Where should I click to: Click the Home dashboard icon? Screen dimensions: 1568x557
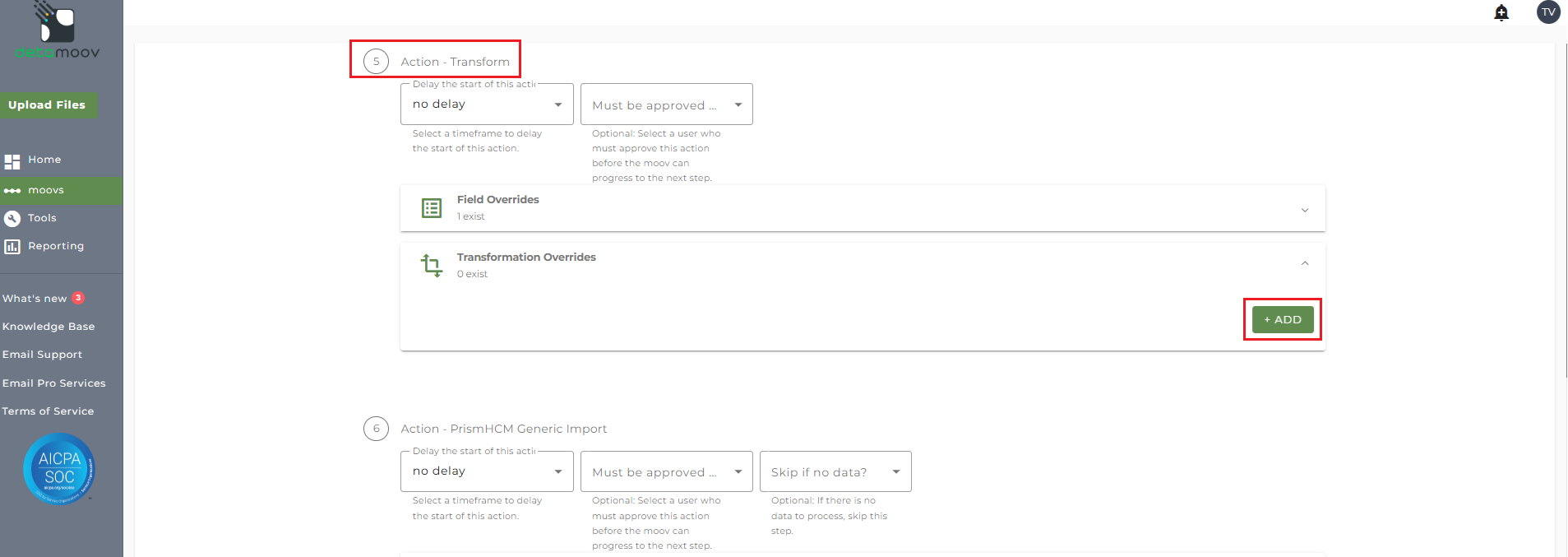[12, 161]
